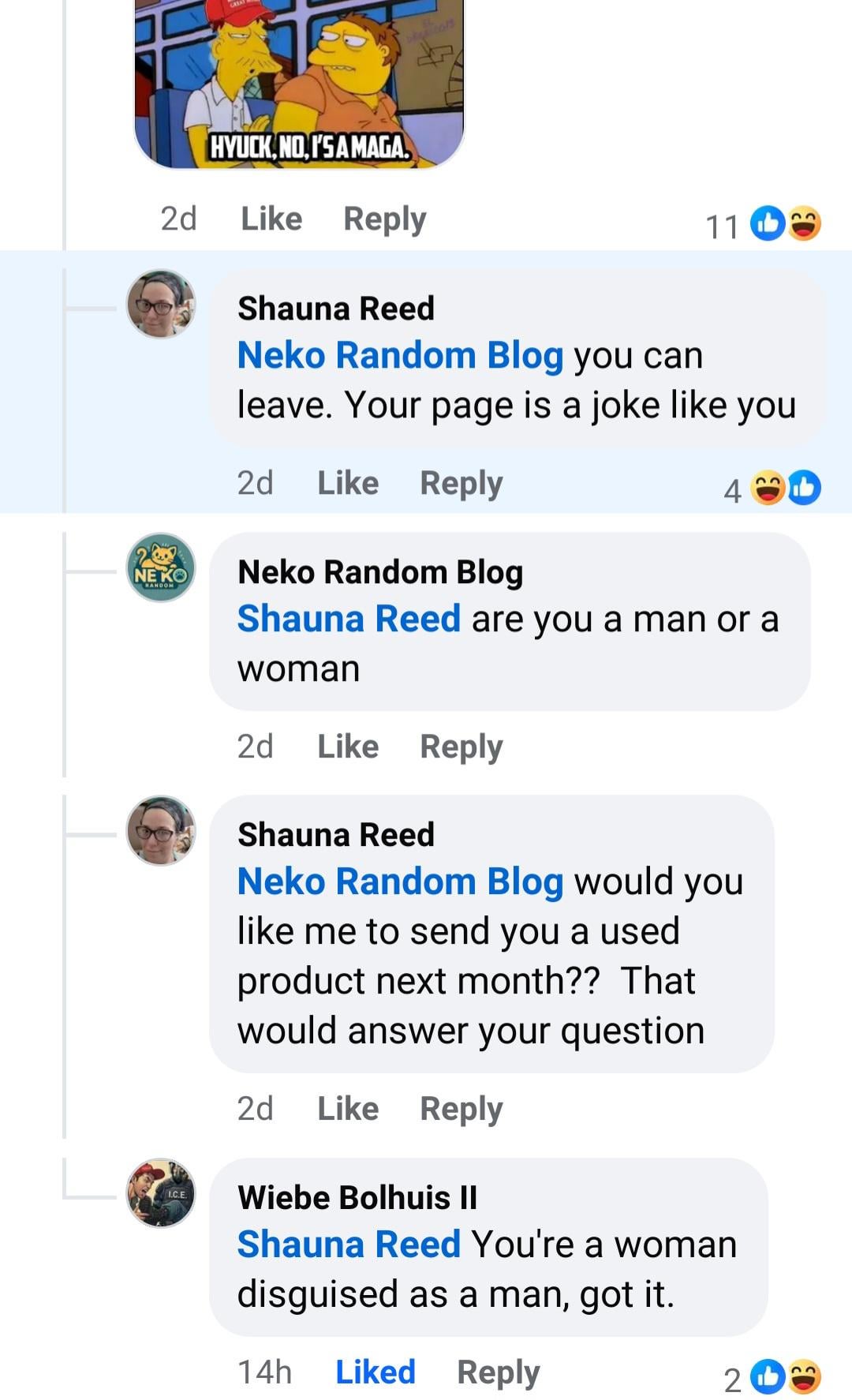Reply to the Simpsons meme comment
The width and height of the screenshot is (852, 1400).
pos(384,219)
